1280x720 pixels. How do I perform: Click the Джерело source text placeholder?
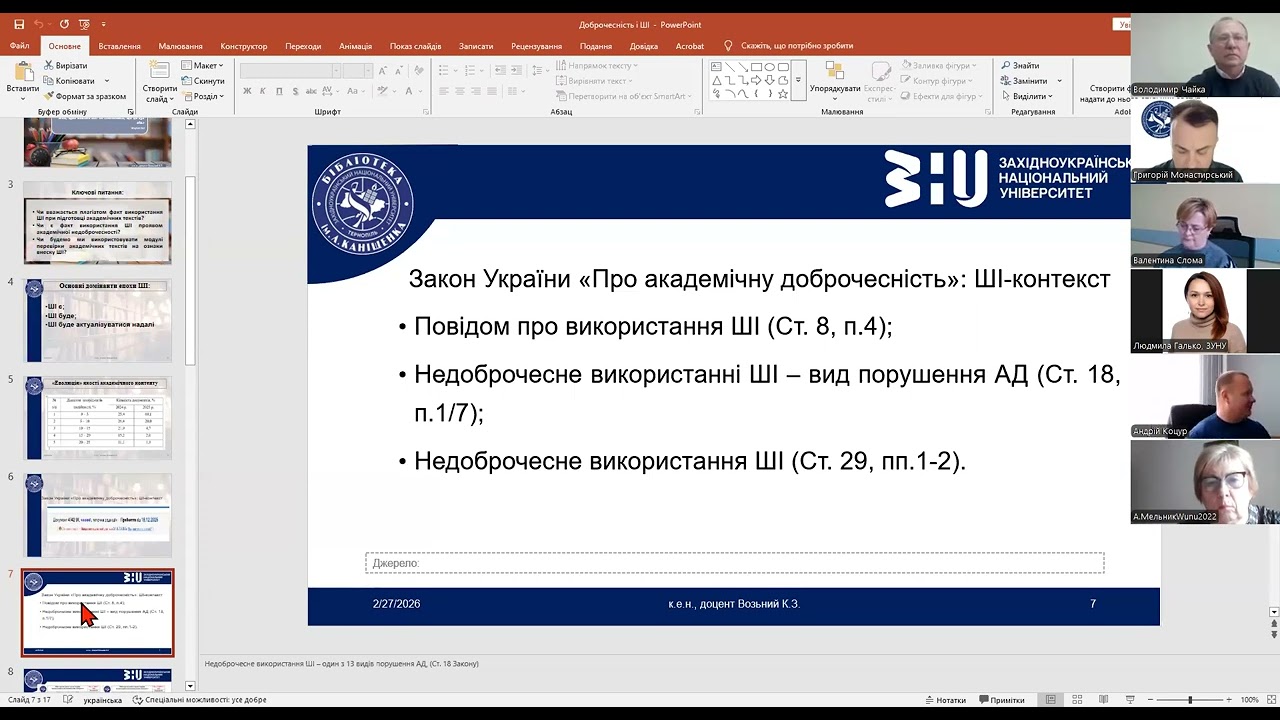pos(734,563)
